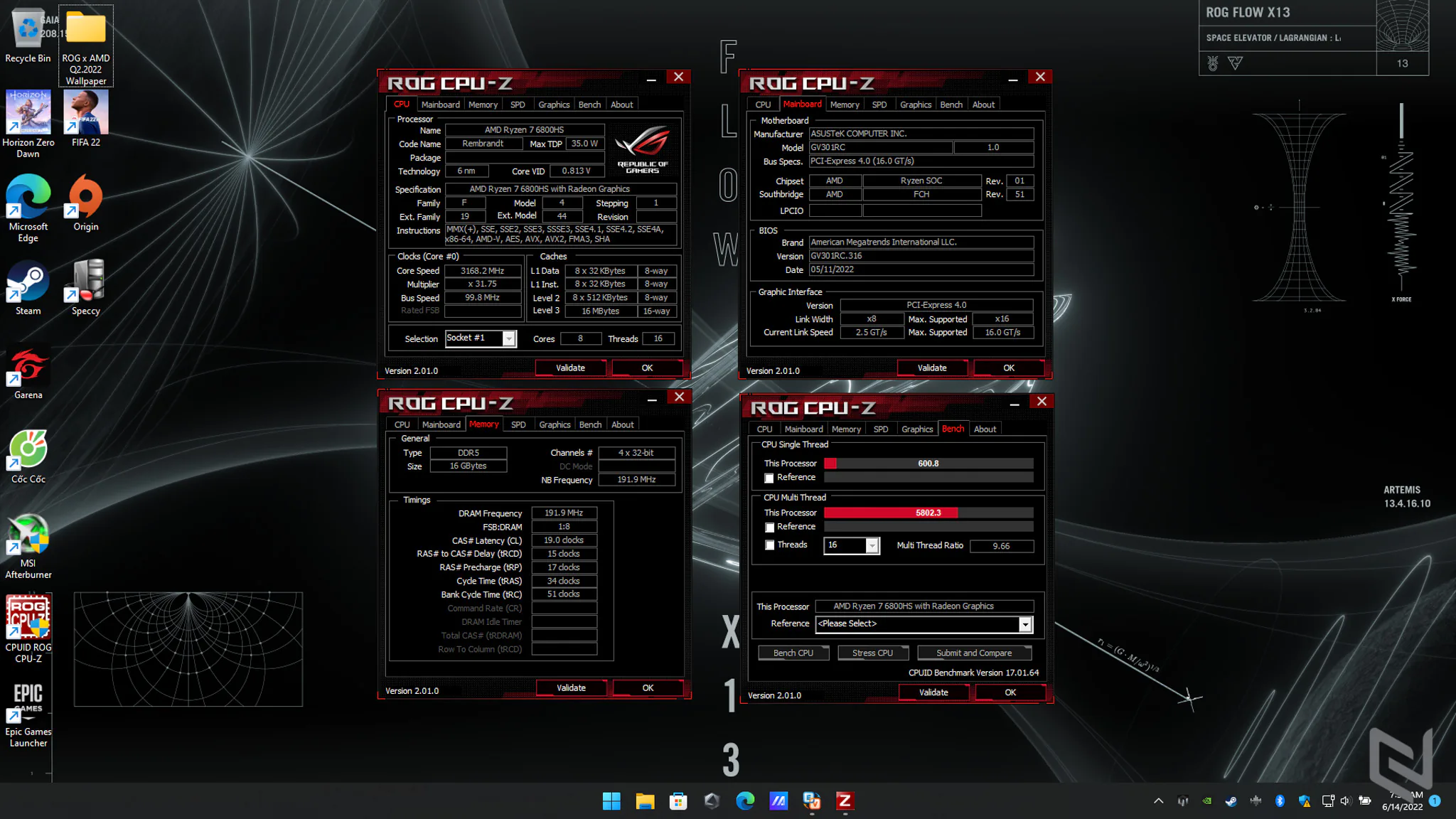Viewport: 1456px width, 819px height.
Task: Open CPUID ROG CPU-Z desktop shortcut
Action: pos(28,630)
